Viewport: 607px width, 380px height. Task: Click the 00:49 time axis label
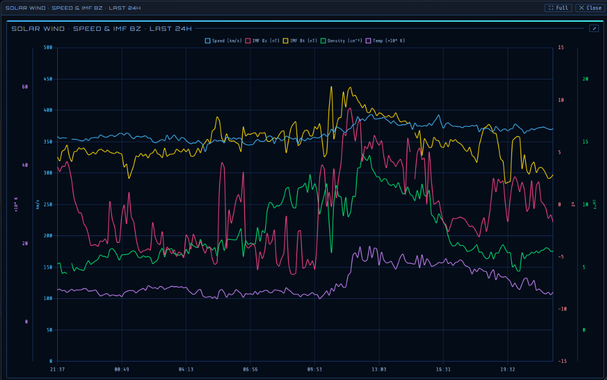tap(122, 370)
